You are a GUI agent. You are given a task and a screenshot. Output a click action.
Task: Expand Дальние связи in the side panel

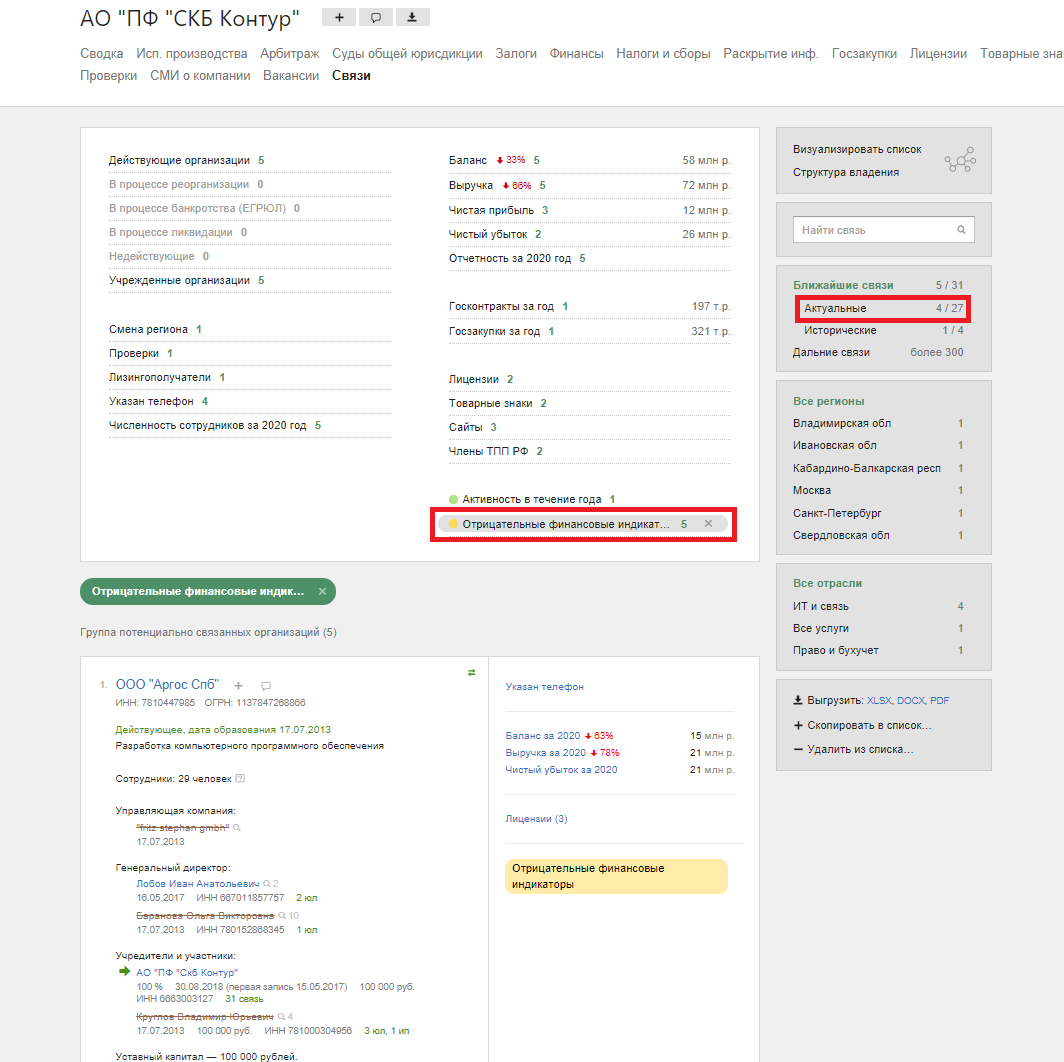click(x=831, y=352)
